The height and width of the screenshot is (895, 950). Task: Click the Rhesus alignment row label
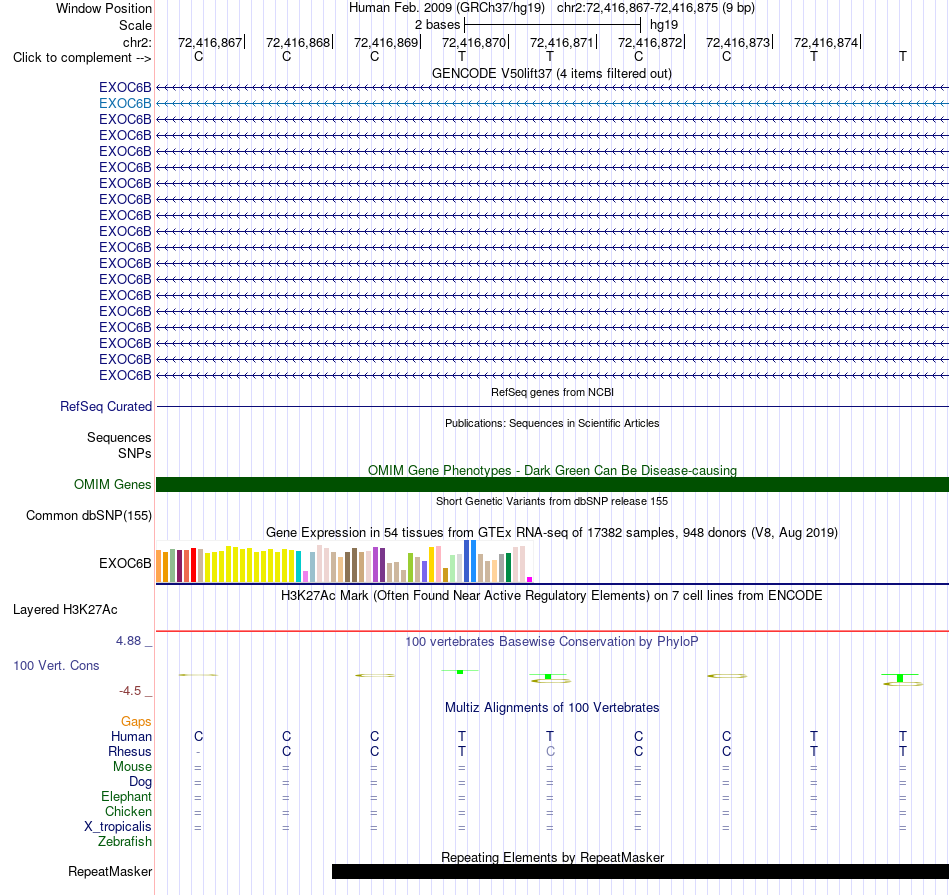pyautogui.click(x=130, y=751)
